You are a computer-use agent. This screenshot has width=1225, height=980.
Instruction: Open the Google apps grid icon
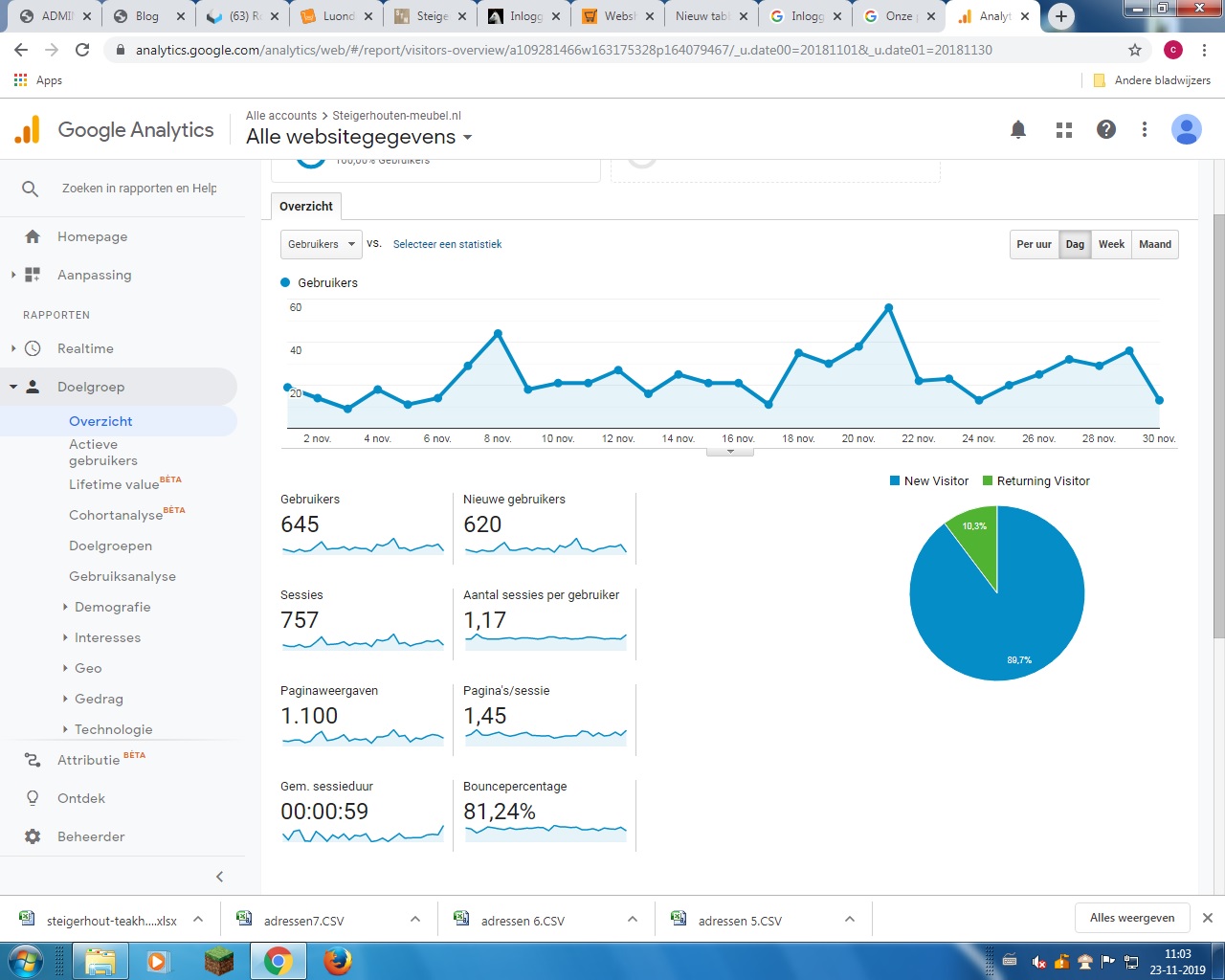click(x=1064, y=129)
